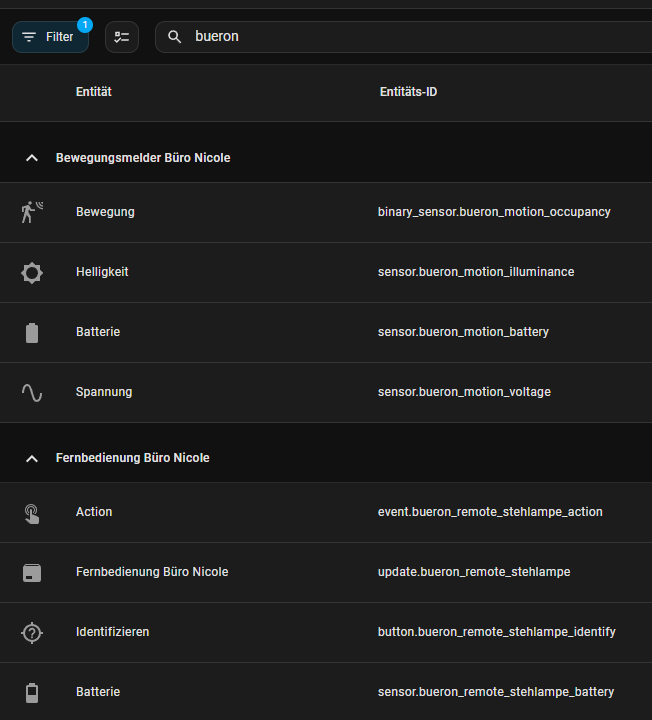Open the Filter panel
Screen dimensions: 652x720
50,37
